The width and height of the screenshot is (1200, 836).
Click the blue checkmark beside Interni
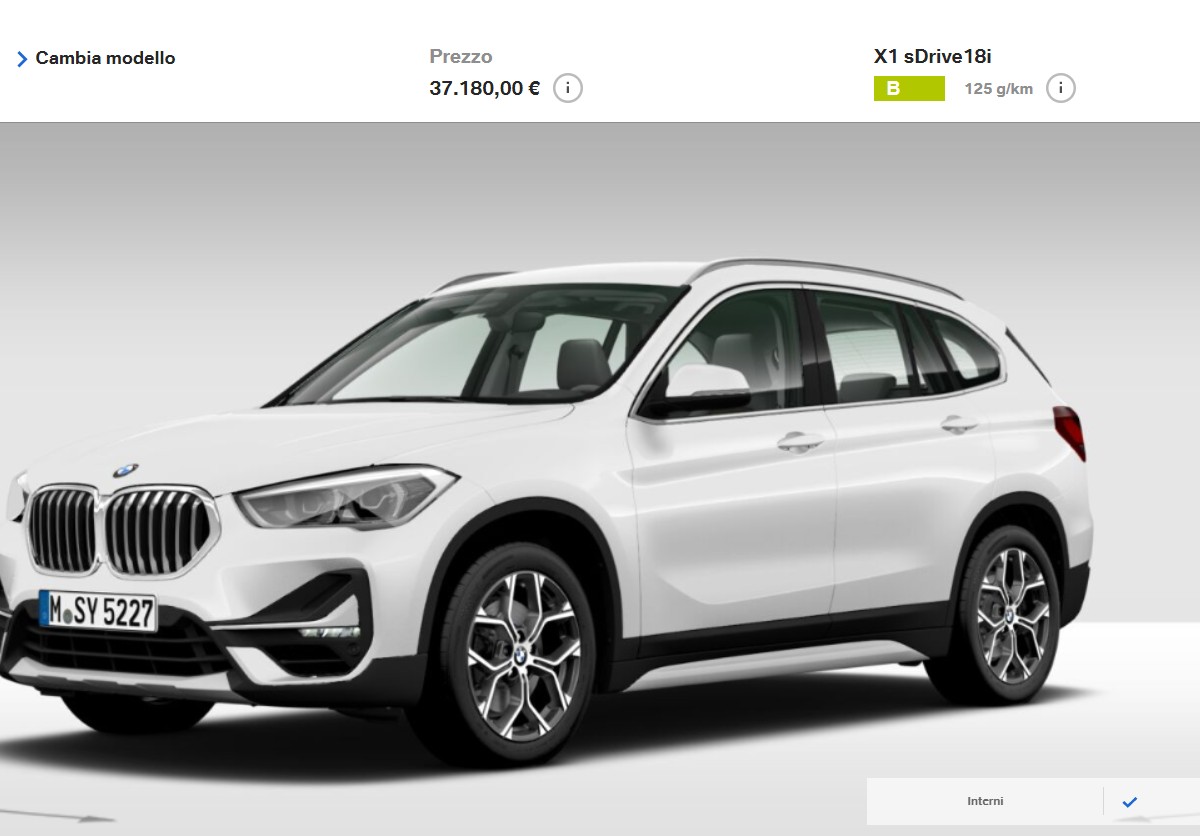pyautogui.click(x=1130, y=802)
